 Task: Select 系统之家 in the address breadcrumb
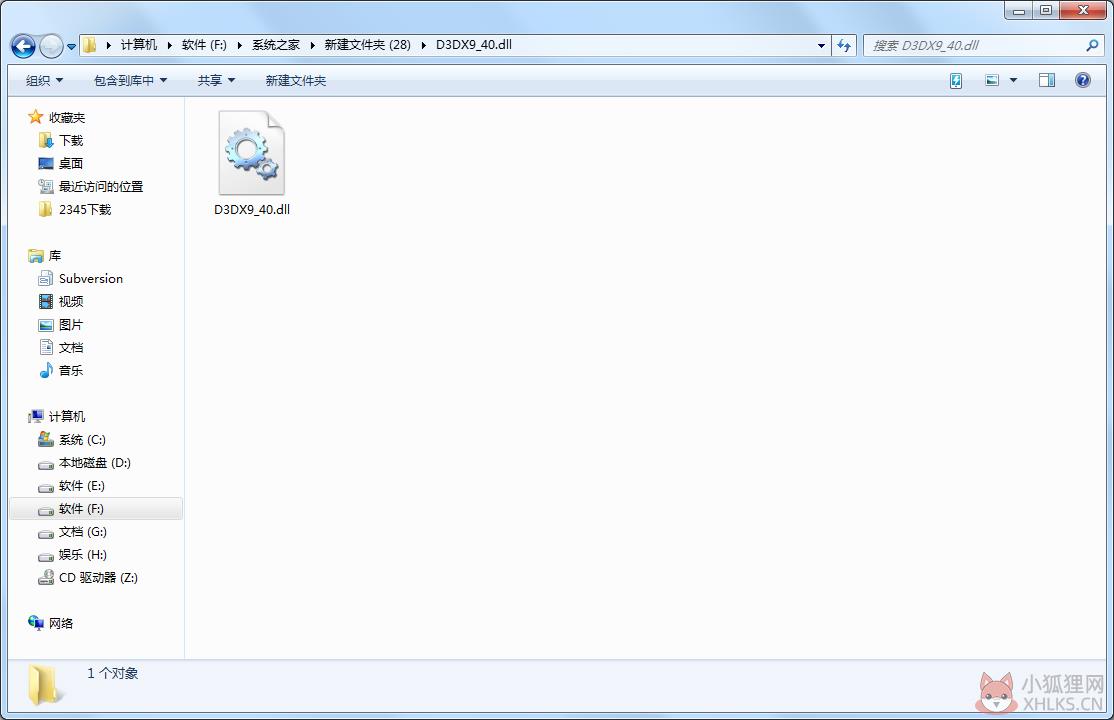point(276,45)
